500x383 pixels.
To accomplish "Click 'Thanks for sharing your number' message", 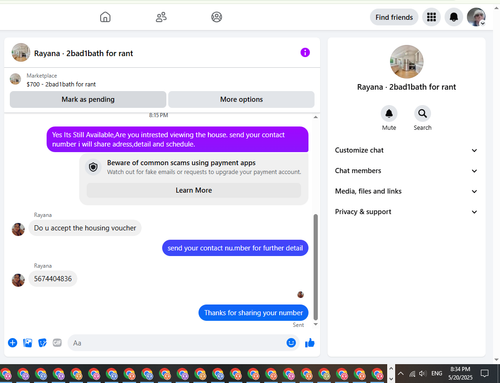I will (x=253, y=313).
